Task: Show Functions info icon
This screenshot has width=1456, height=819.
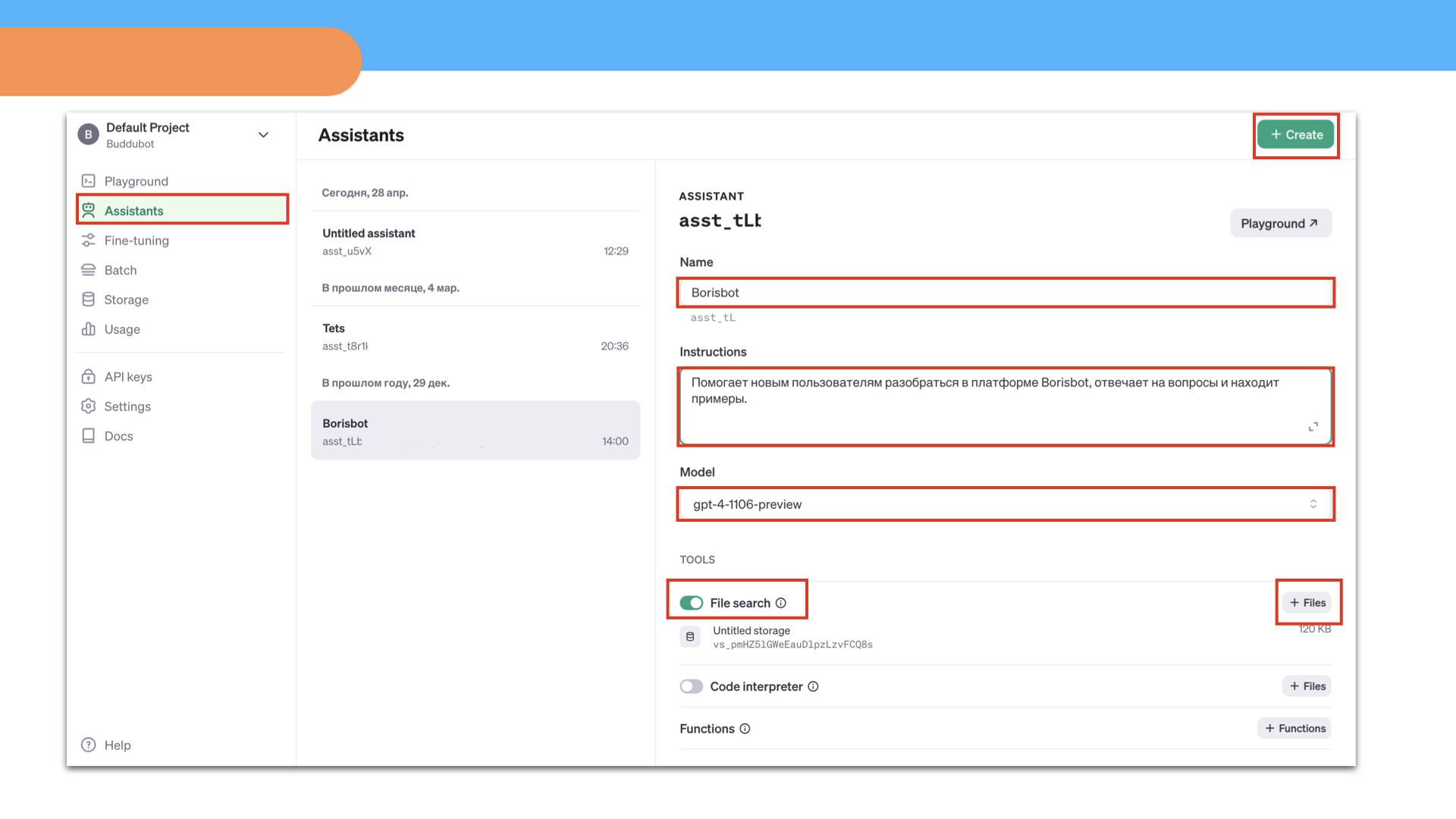Action: click(x=745, y=729)
